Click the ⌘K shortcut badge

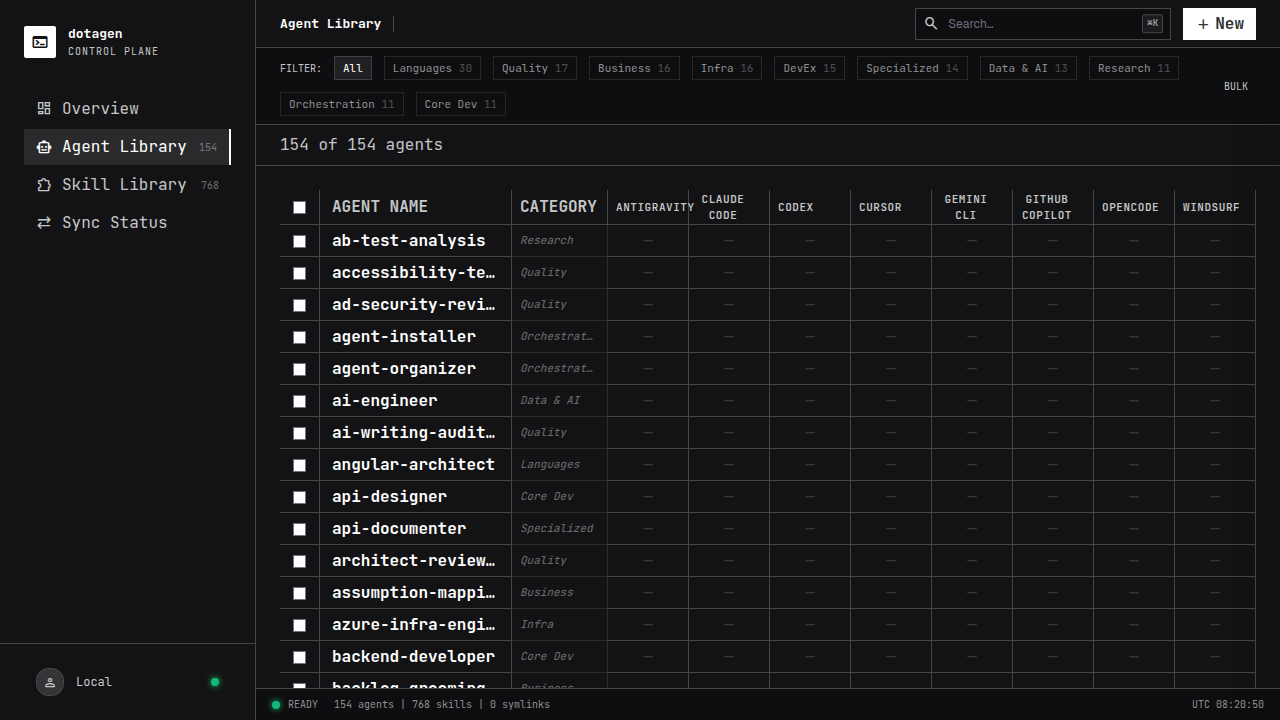click(1152, 23)
